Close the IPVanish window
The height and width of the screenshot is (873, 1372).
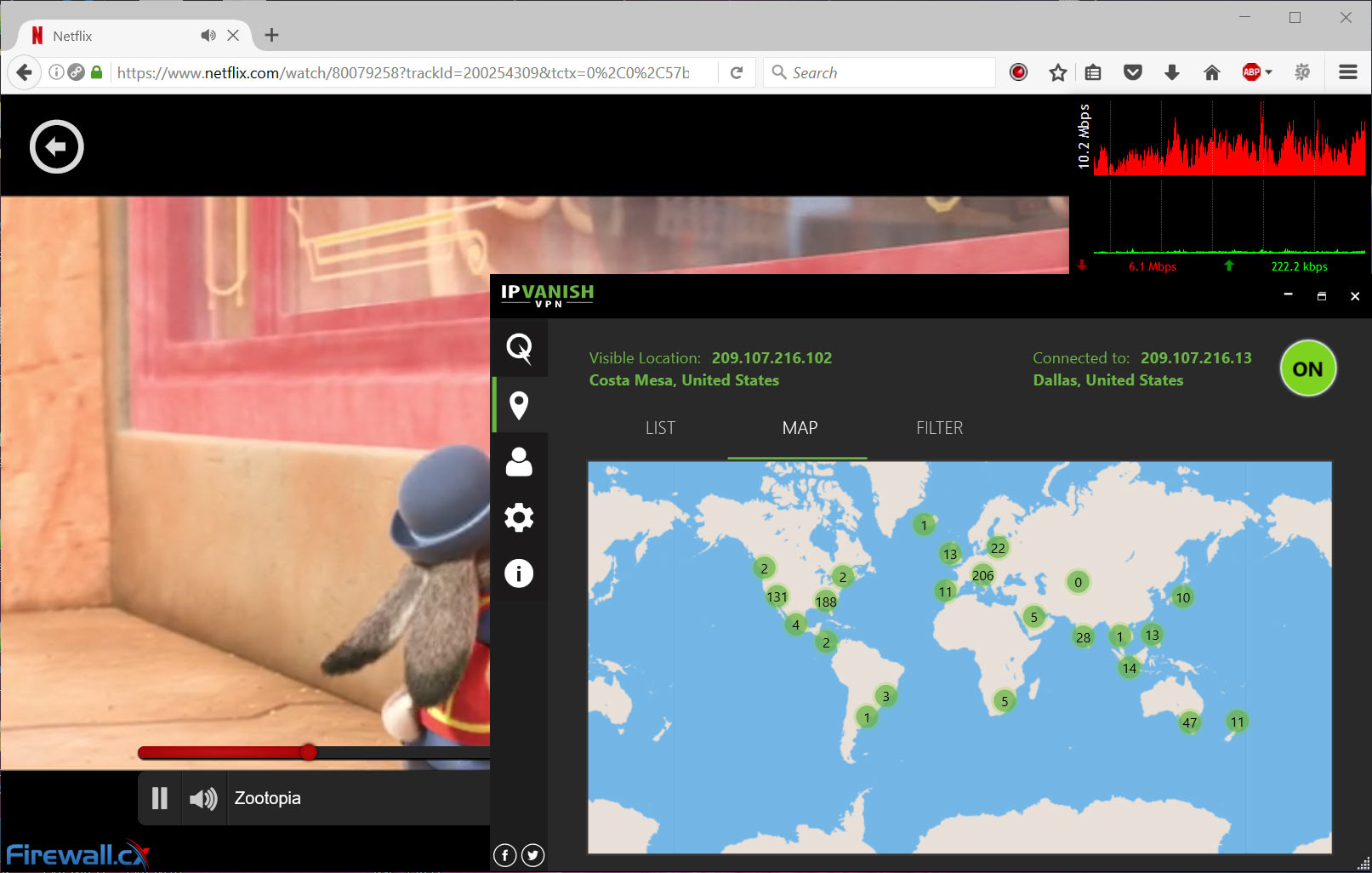click(x=1355, y=296)
